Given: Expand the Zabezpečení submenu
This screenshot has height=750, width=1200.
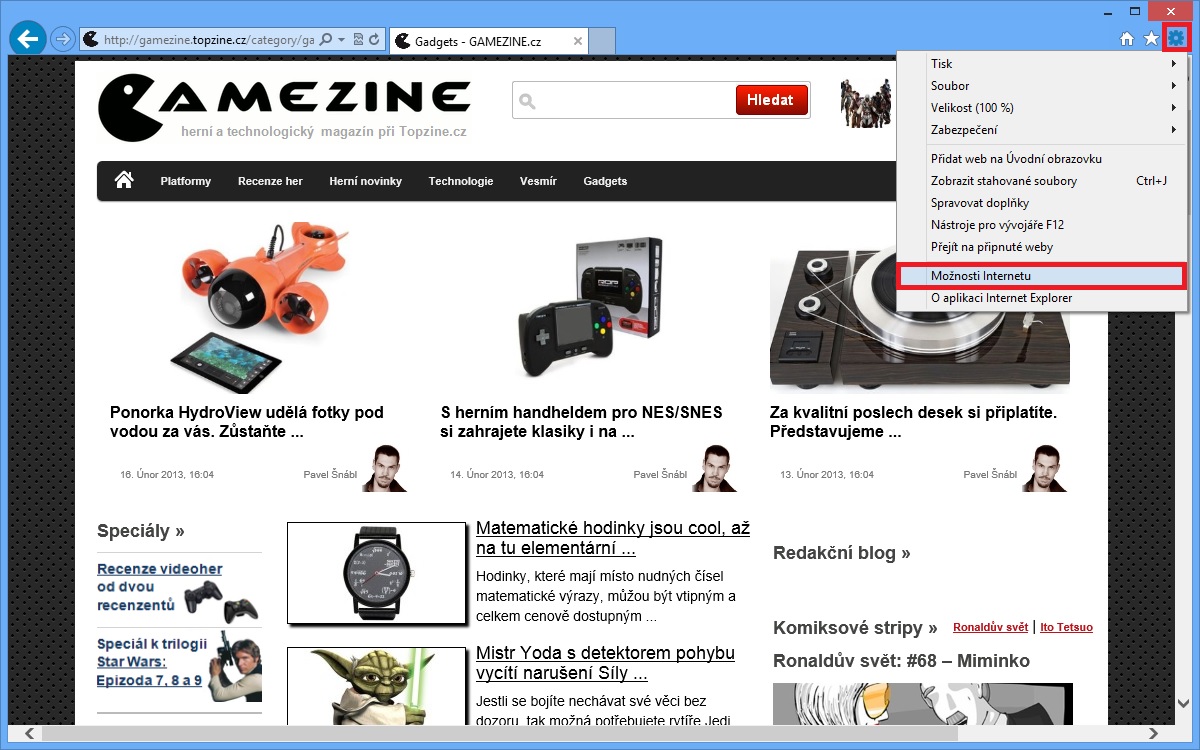Looking at the screenshot, I should click(x=1042, y=130).
